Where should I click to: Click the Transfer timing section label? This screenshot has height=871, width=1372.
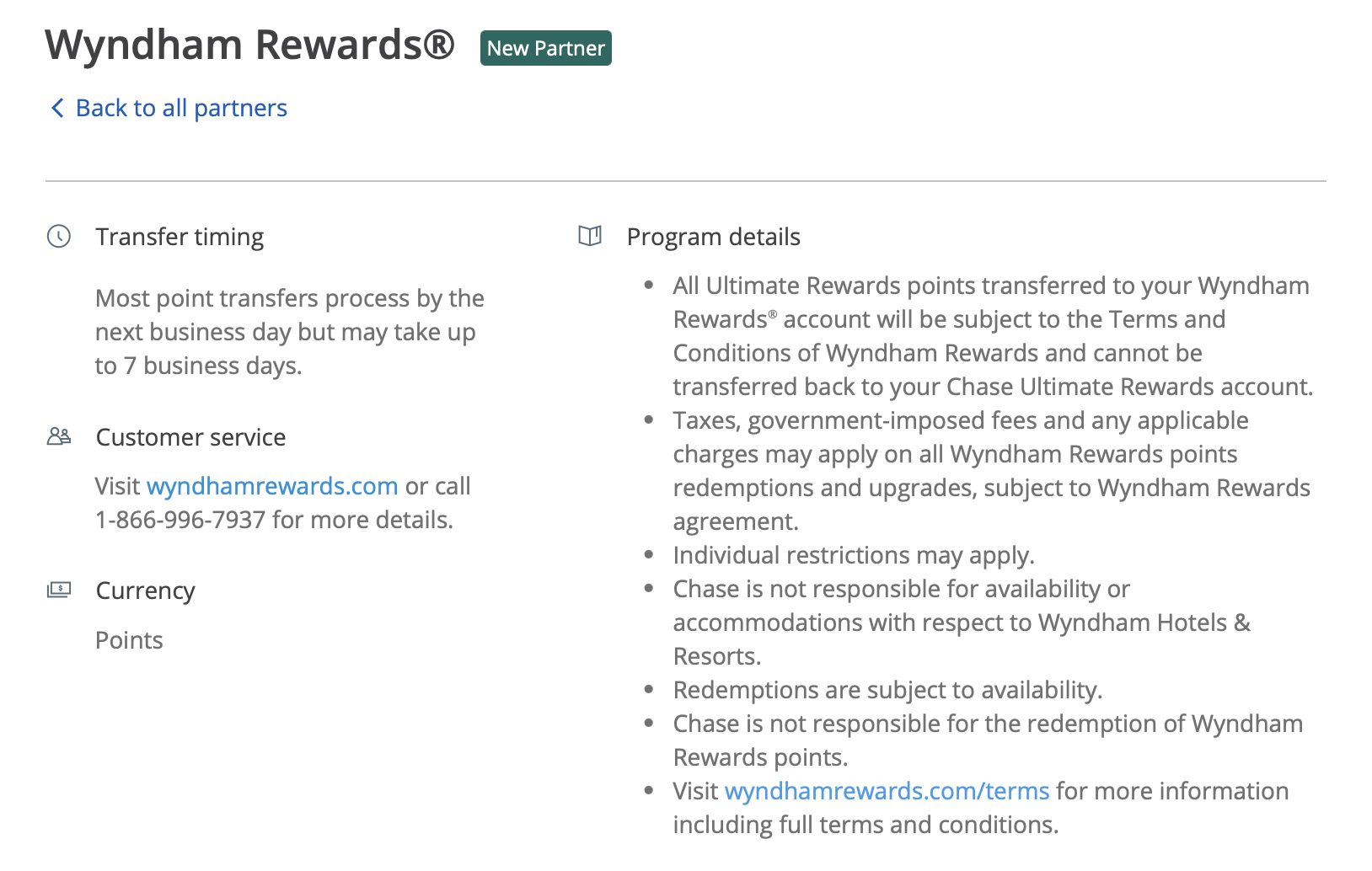180,237
